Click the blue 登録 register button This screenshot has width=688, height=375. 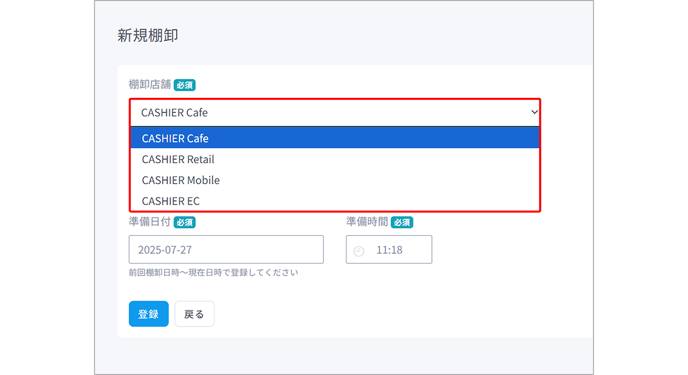coord(149,314)
